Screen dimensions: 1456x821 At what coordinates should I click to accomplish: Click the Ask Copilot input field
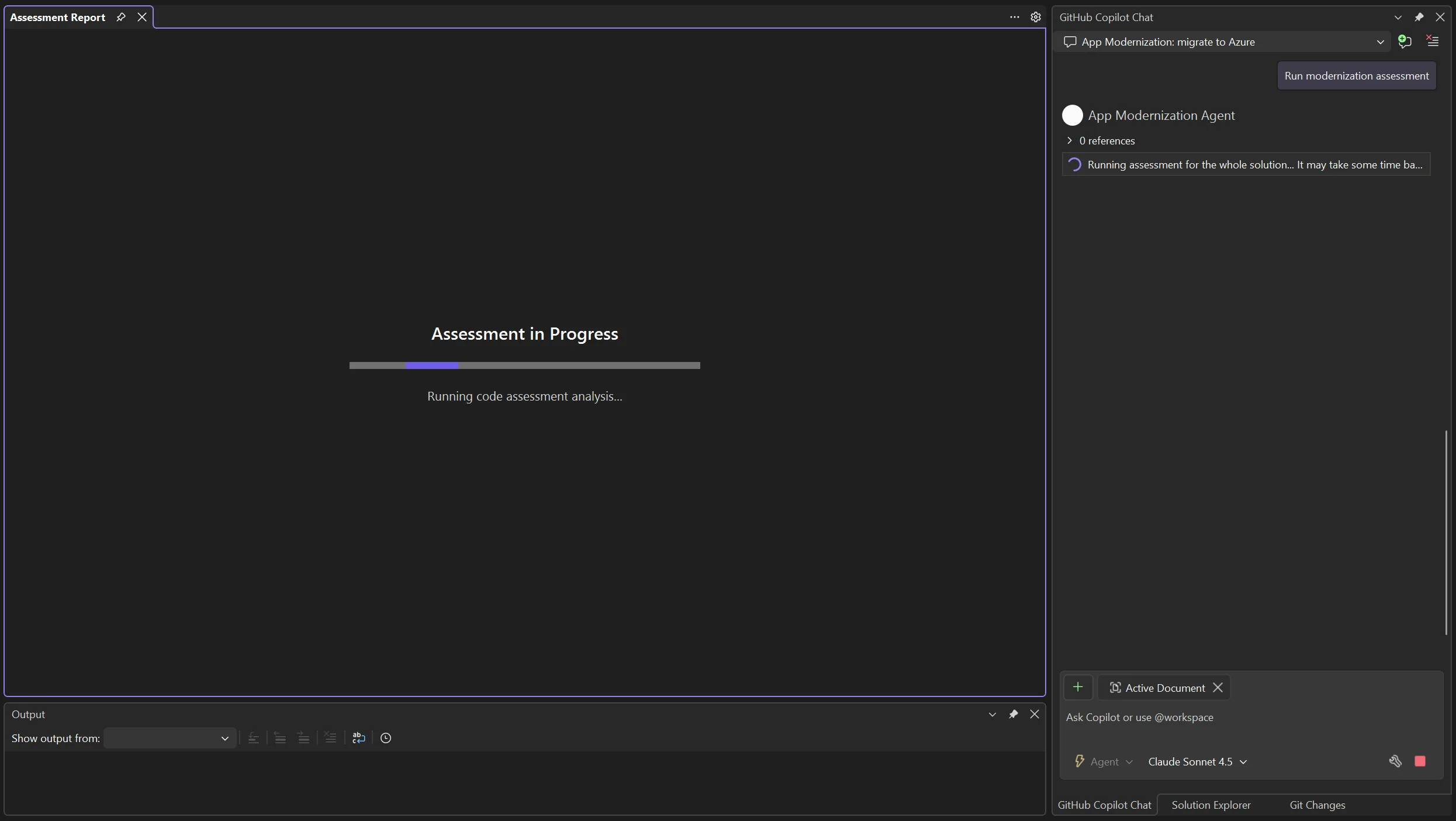1245,717
